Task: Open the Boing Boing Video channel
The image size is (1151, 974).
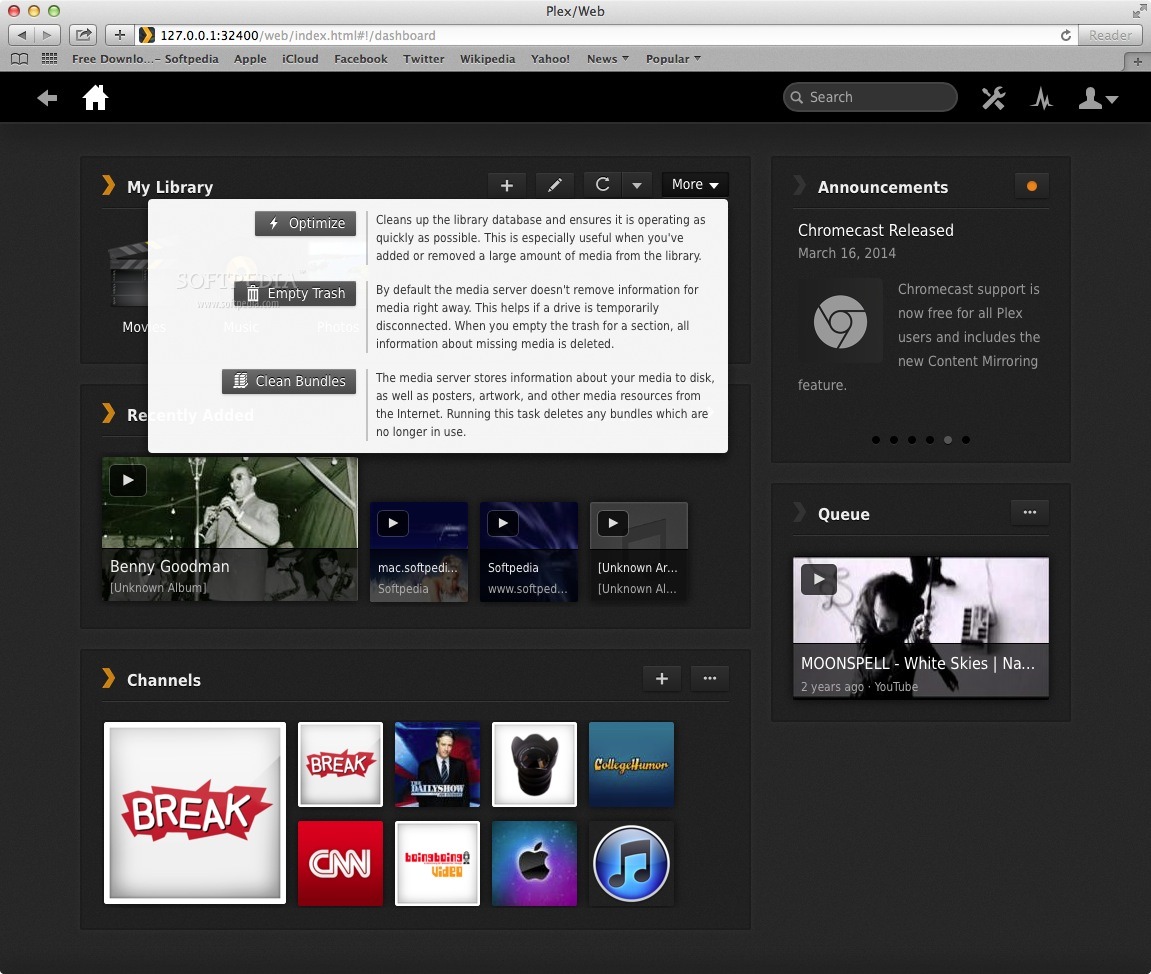Action: point(437,863)
